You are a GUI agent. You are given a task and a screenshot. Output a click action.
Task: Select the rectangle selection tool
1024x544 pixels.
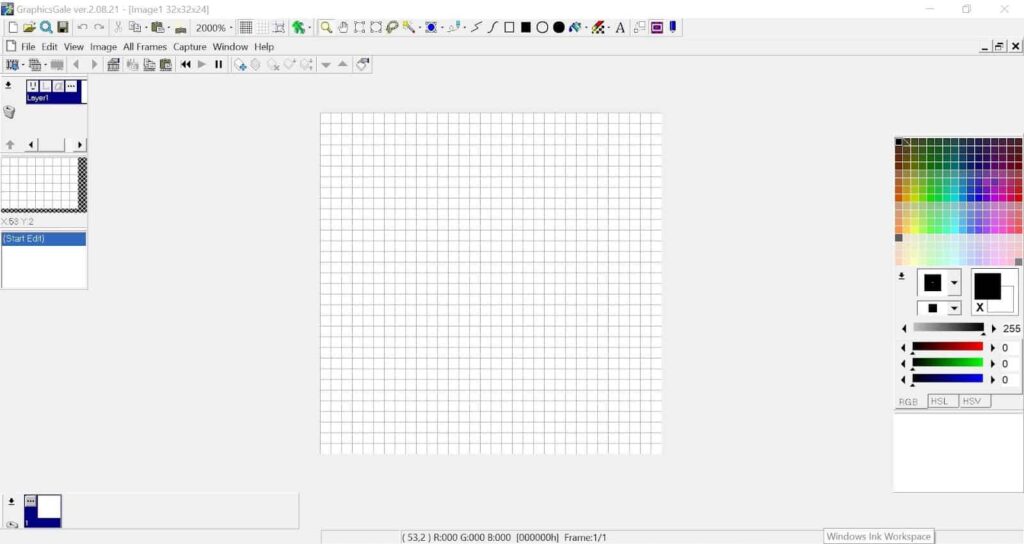coord(359,27)
